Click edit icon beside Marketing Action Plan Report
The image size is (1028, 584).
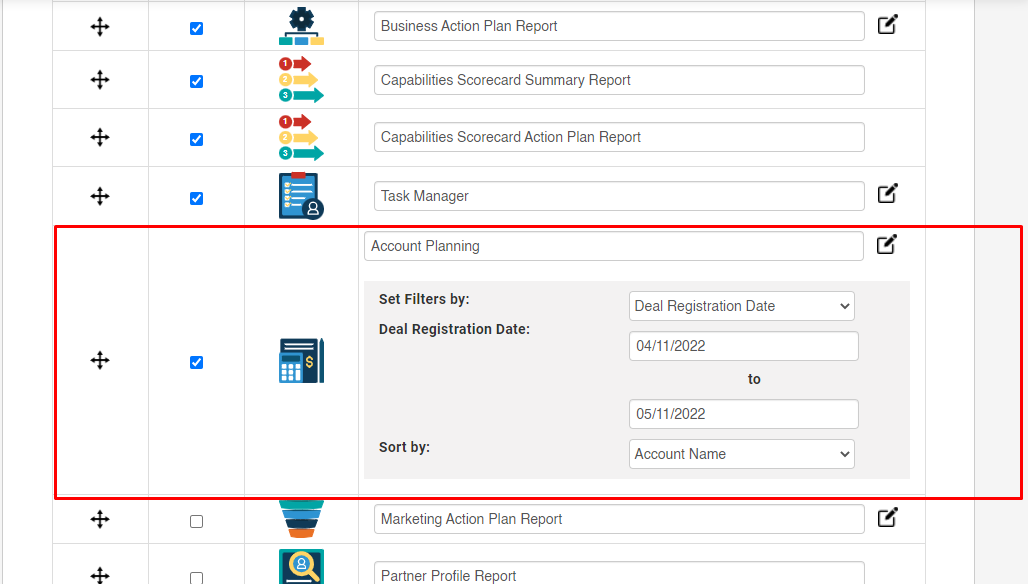coord(887,517)
